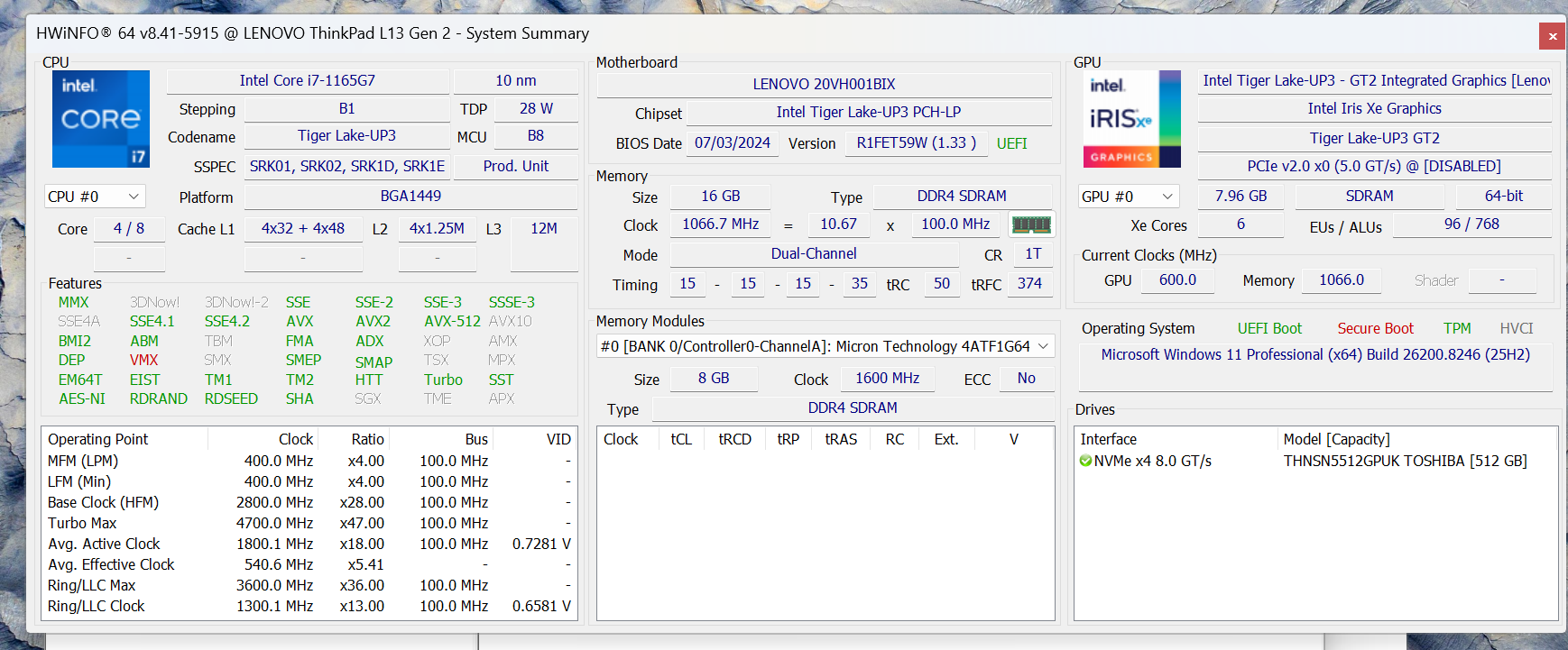Close the System Summary window
The image size is (1568, 650).
(x=1553, y=36)
